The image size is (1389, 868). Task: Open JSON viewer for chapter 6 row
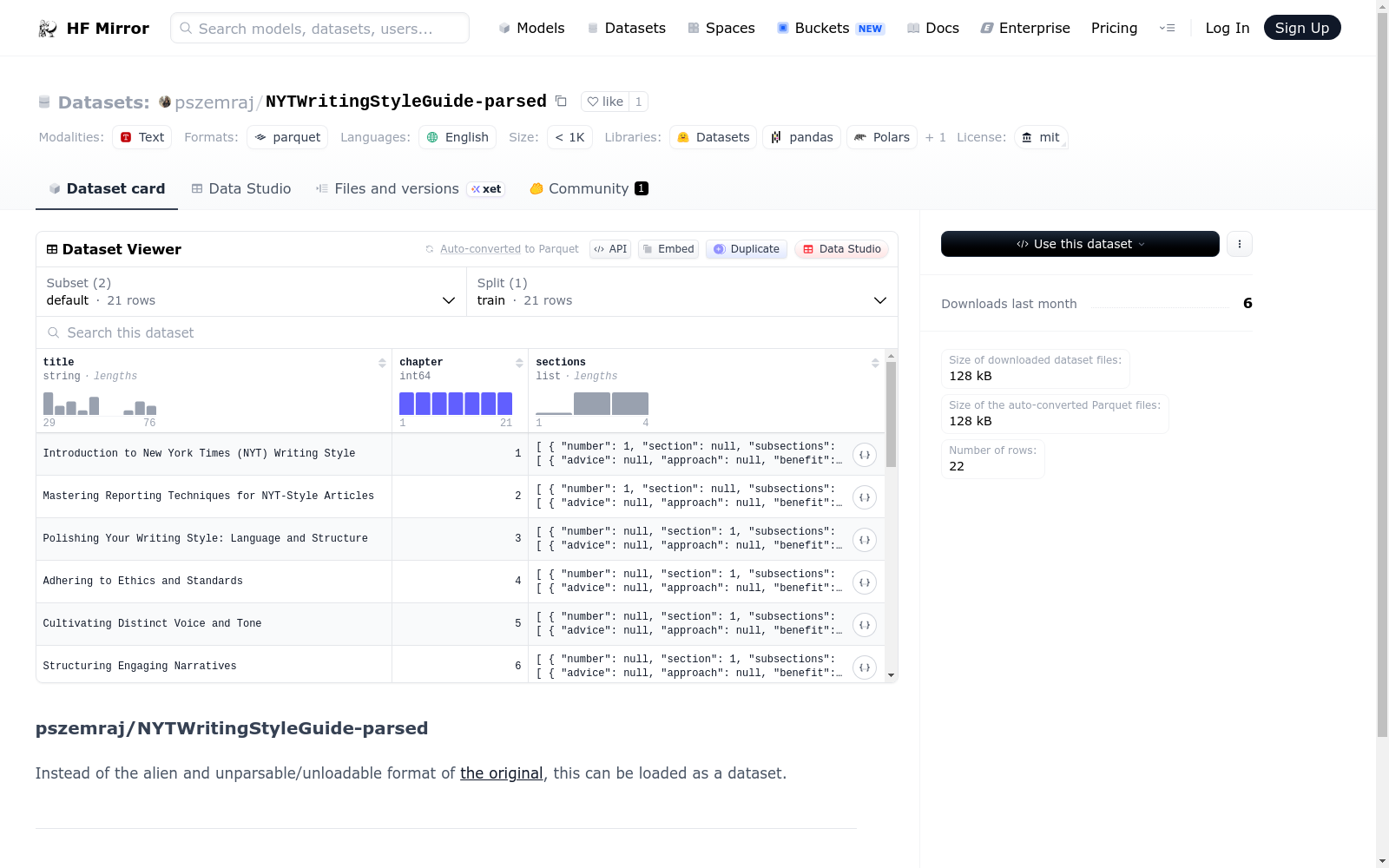pyautogui.click(x=865, y=667)
